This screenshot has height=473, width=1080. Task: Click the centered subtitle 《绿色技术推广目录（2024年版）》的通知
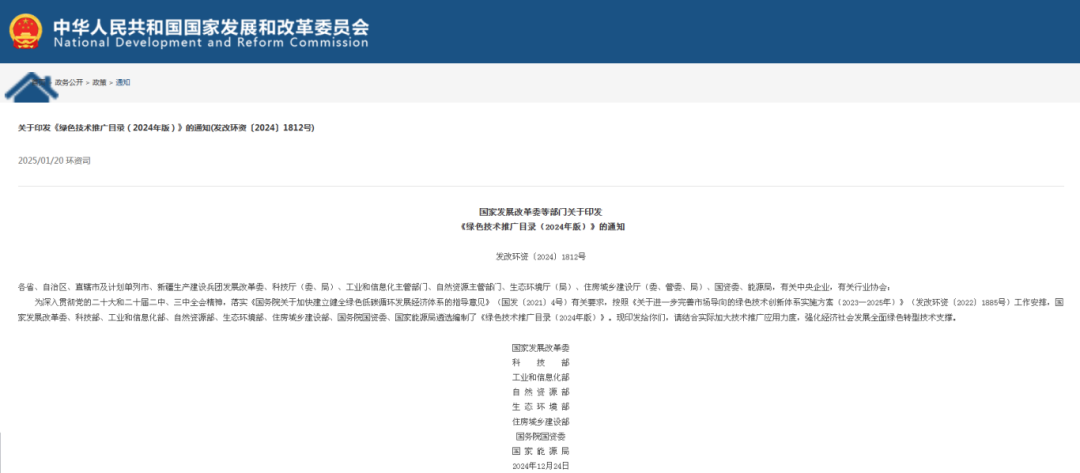coord(540,227)
